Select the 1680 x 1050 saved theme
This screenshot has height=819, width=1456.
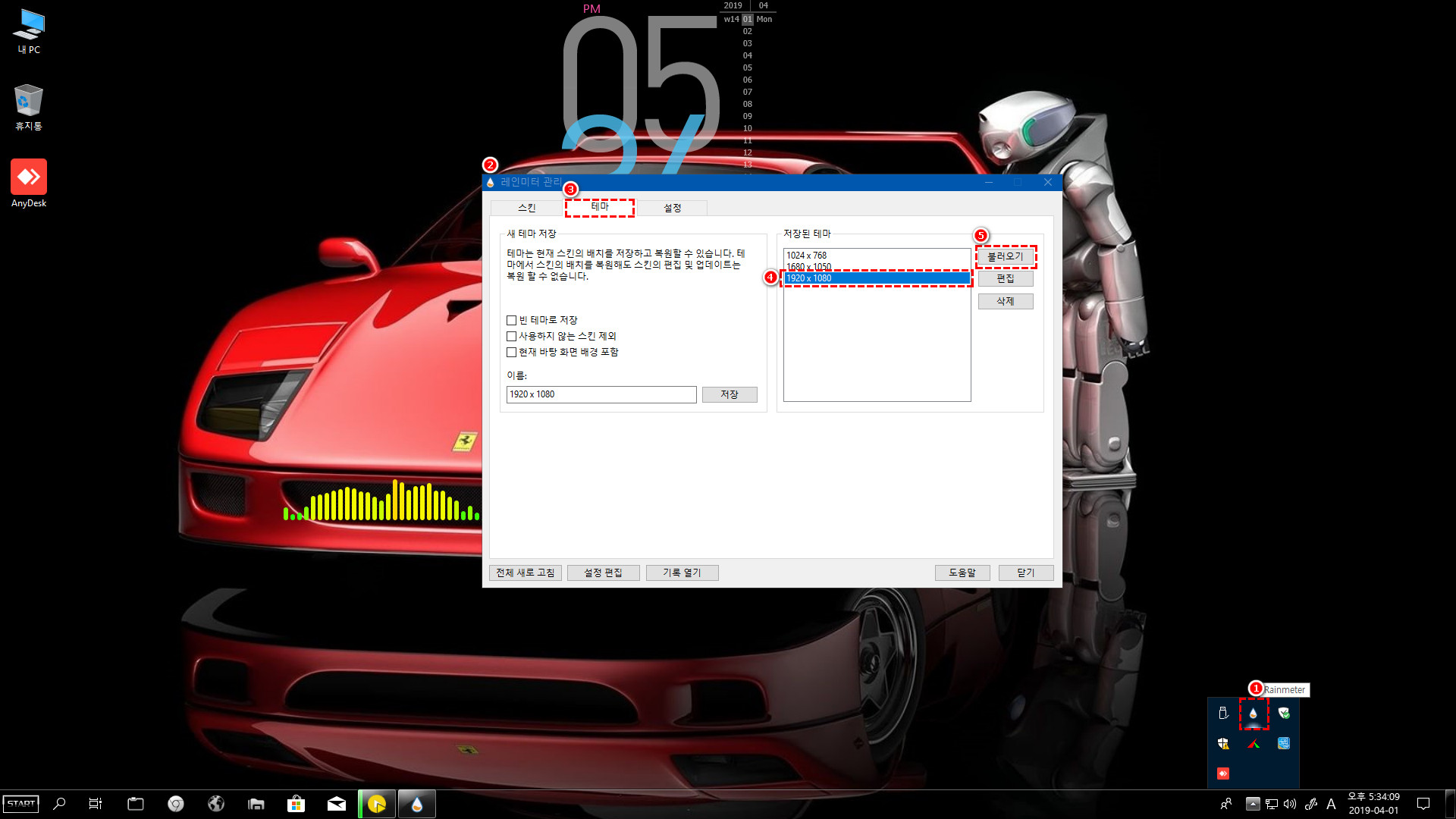tap(877, 267)
